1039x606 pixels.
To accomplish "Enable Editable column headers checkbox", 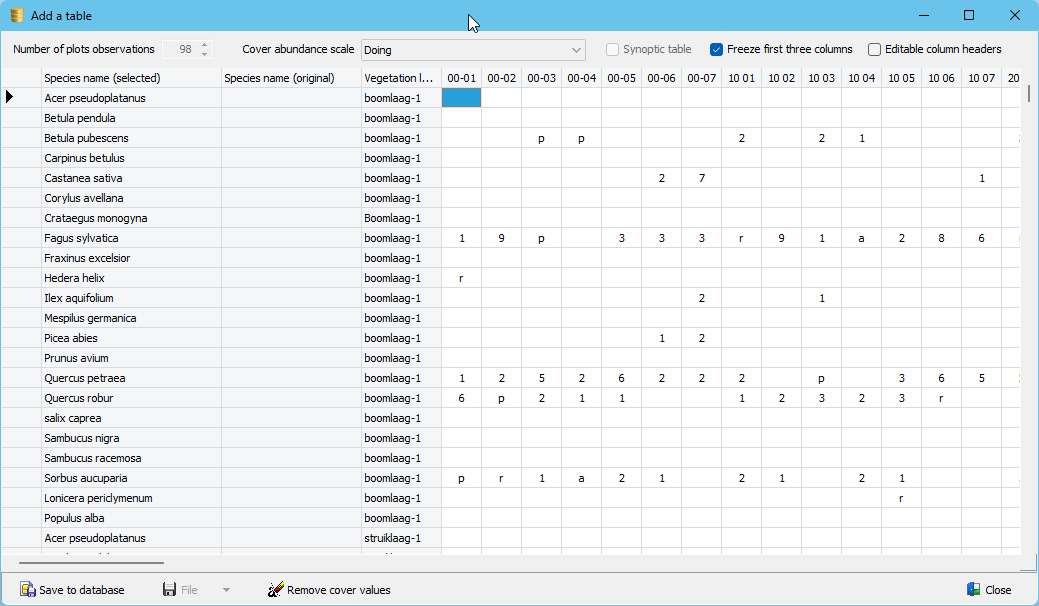I will (875, 49).
